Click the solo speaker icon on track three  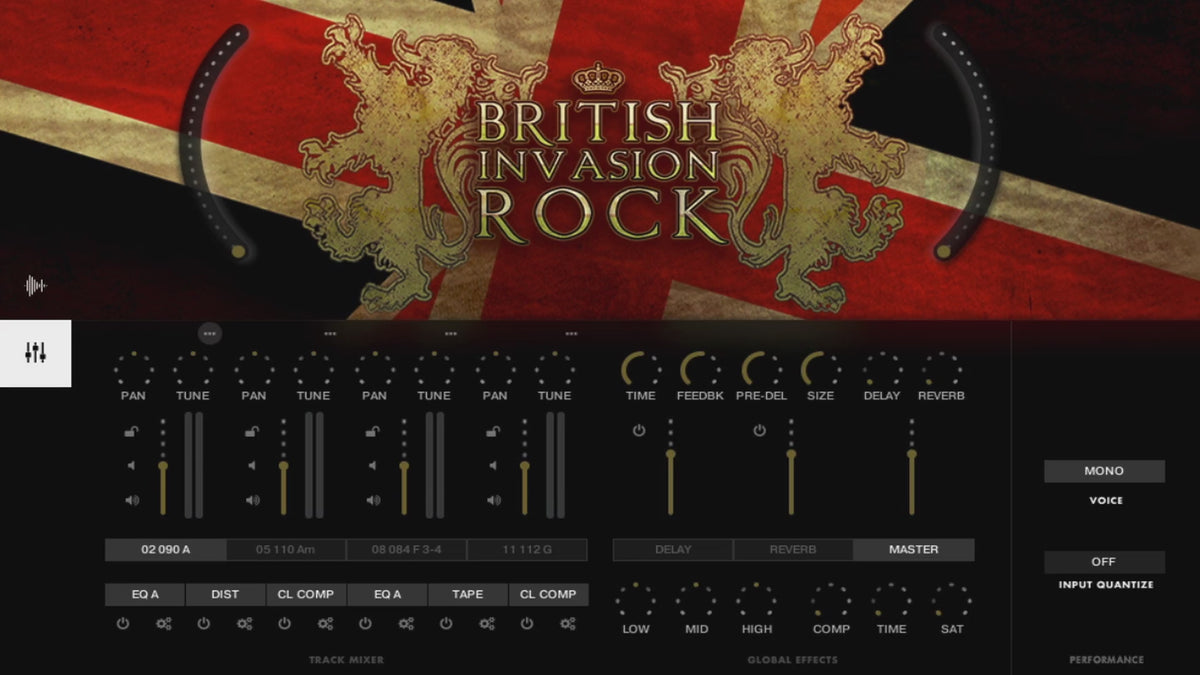373,500
